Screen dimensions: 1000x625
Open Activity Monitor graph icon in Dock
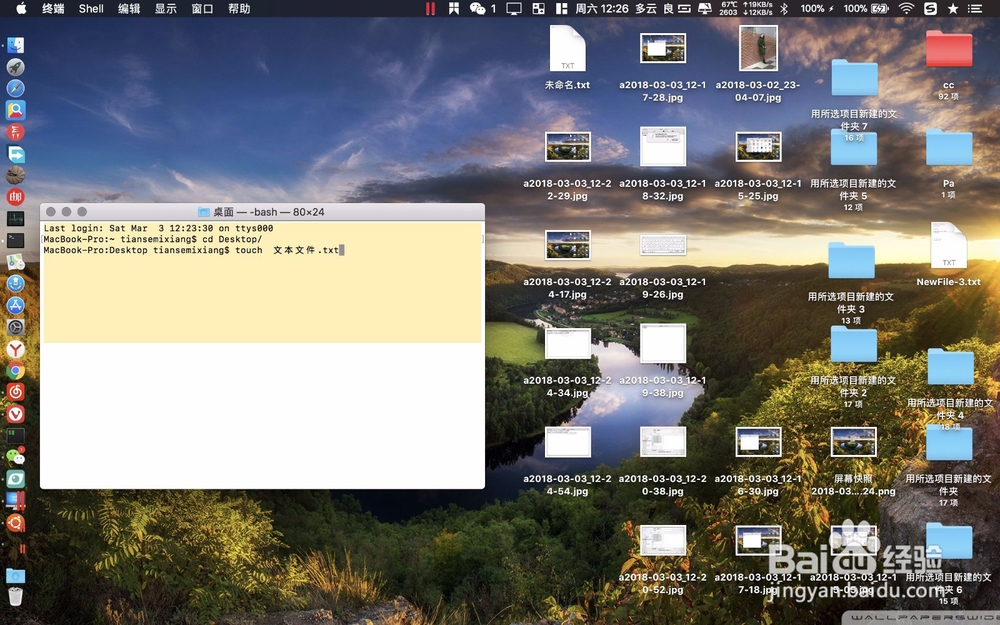click(x=15, y=219)
